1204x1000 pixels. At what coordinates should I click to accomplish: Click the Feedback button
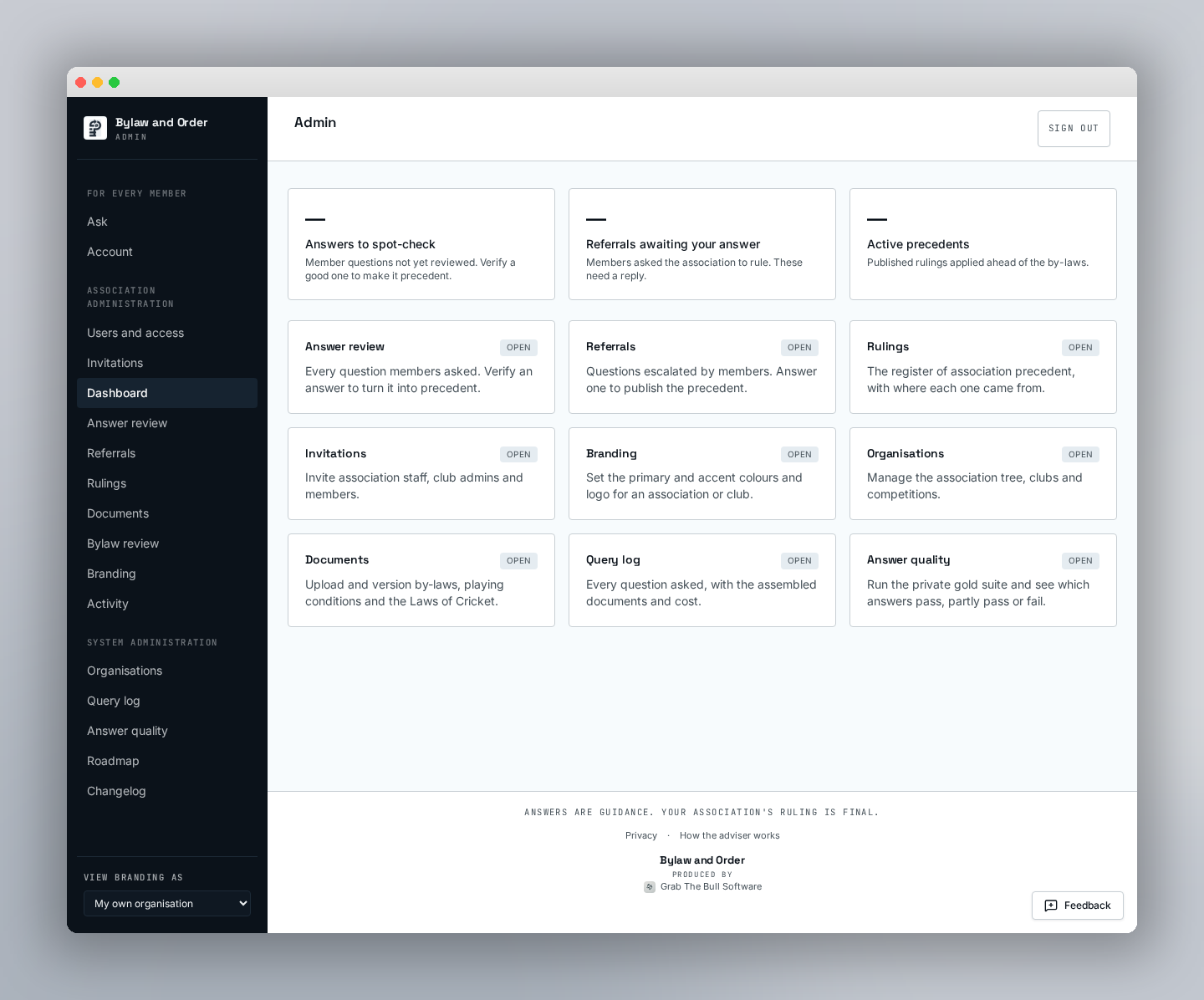(1078, 906)
